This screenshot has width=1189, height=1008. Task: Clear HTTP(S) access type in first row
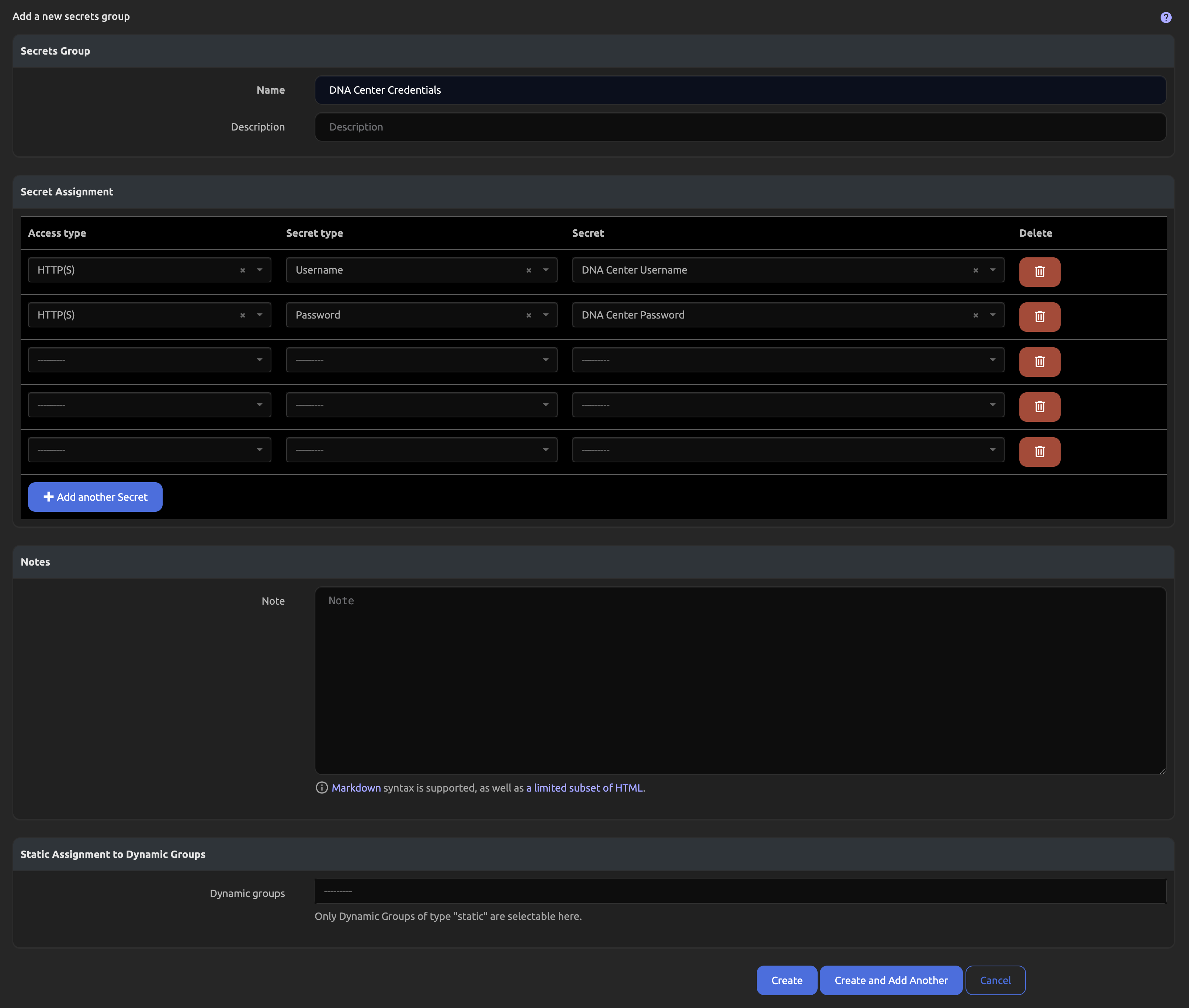click(x=242, y=270)
